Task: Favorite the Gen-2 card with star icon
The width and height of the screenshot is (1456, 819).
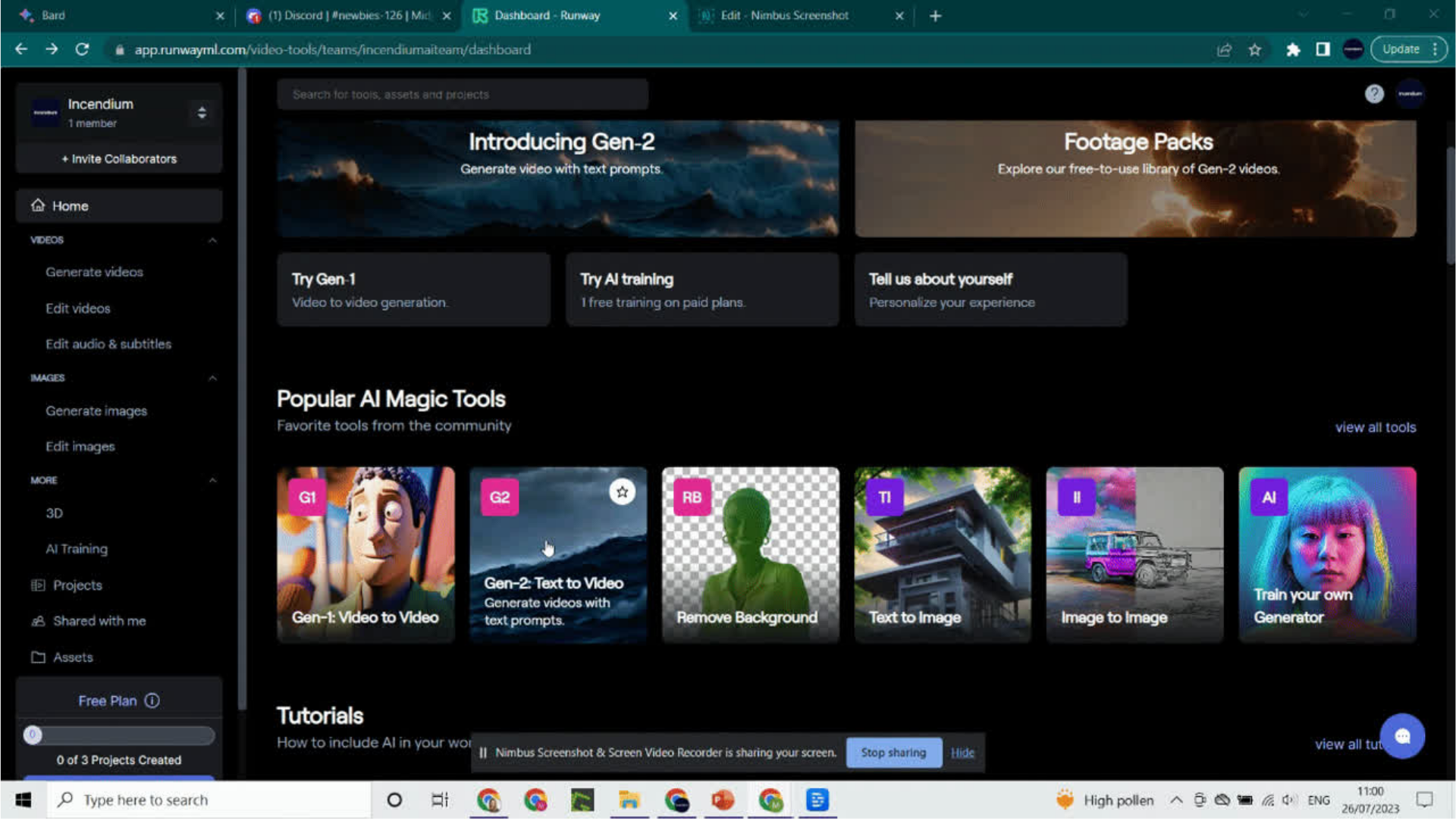Action: (x=622, y=492)
